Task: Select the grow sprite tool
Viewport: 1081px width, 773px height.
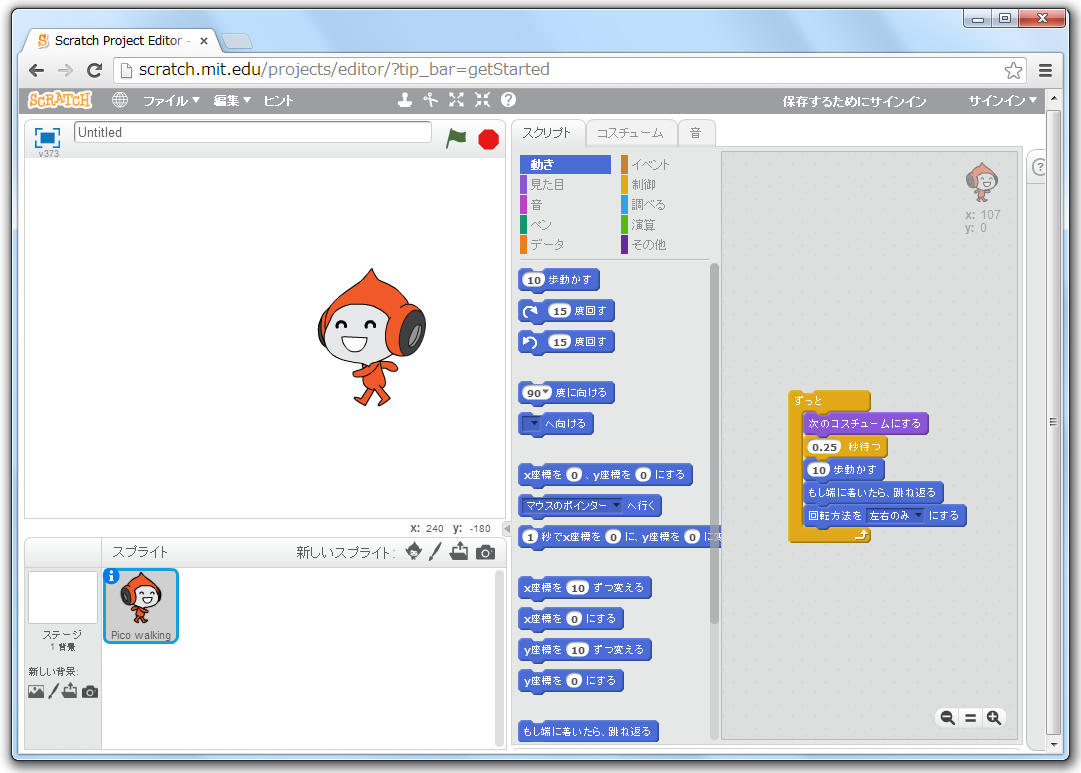Action: pyautogui.click(x=456, y=100)
